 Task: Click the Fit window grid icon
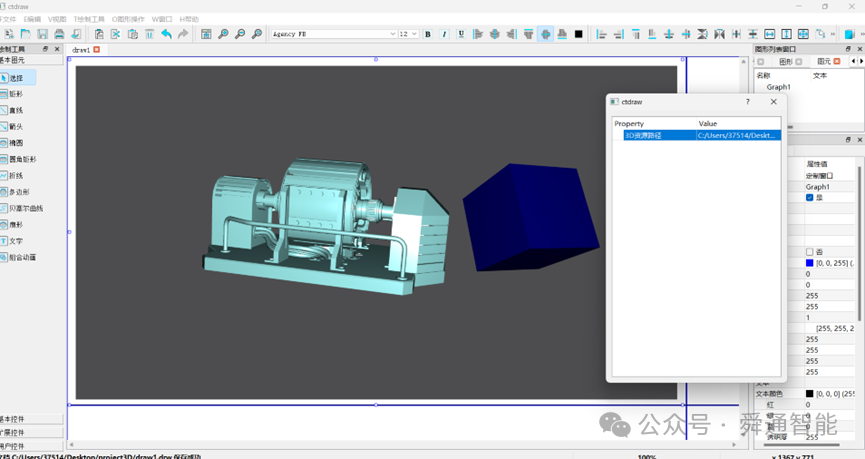pyautogui.click(x=206, y=34)
